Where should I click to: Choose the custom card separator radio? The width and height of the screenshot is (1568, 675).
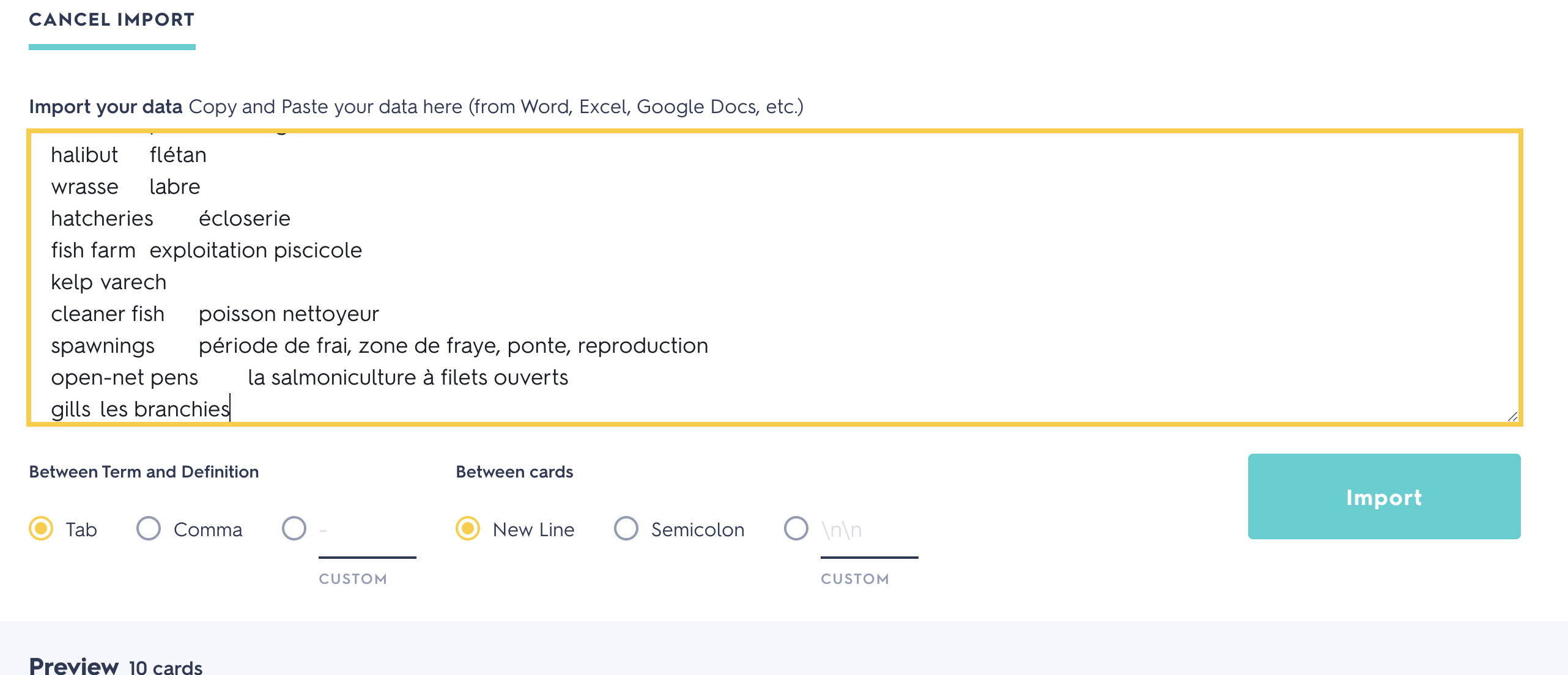(796, 529)
